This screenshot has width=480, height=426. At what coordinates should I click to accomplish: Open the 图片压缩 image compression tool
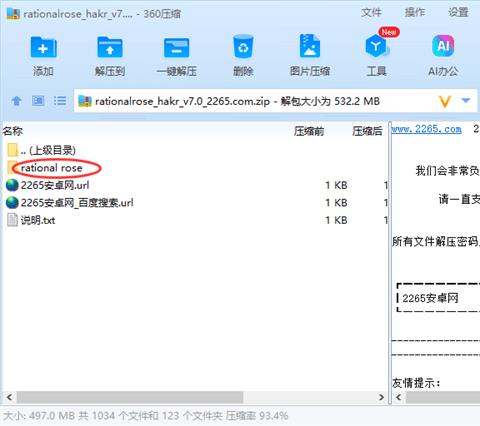point(310,46)
